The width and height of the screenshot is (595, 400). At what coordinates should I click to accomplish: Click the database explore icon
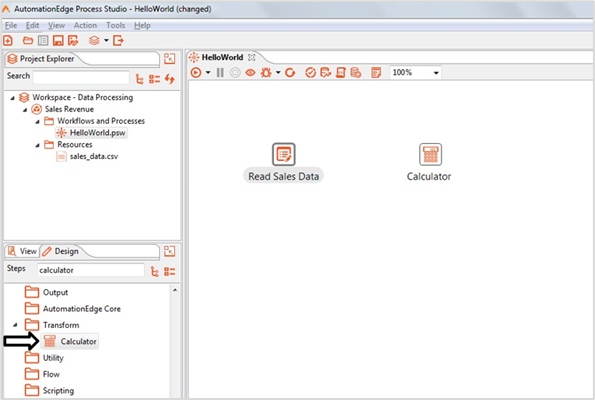coord(356,72)
